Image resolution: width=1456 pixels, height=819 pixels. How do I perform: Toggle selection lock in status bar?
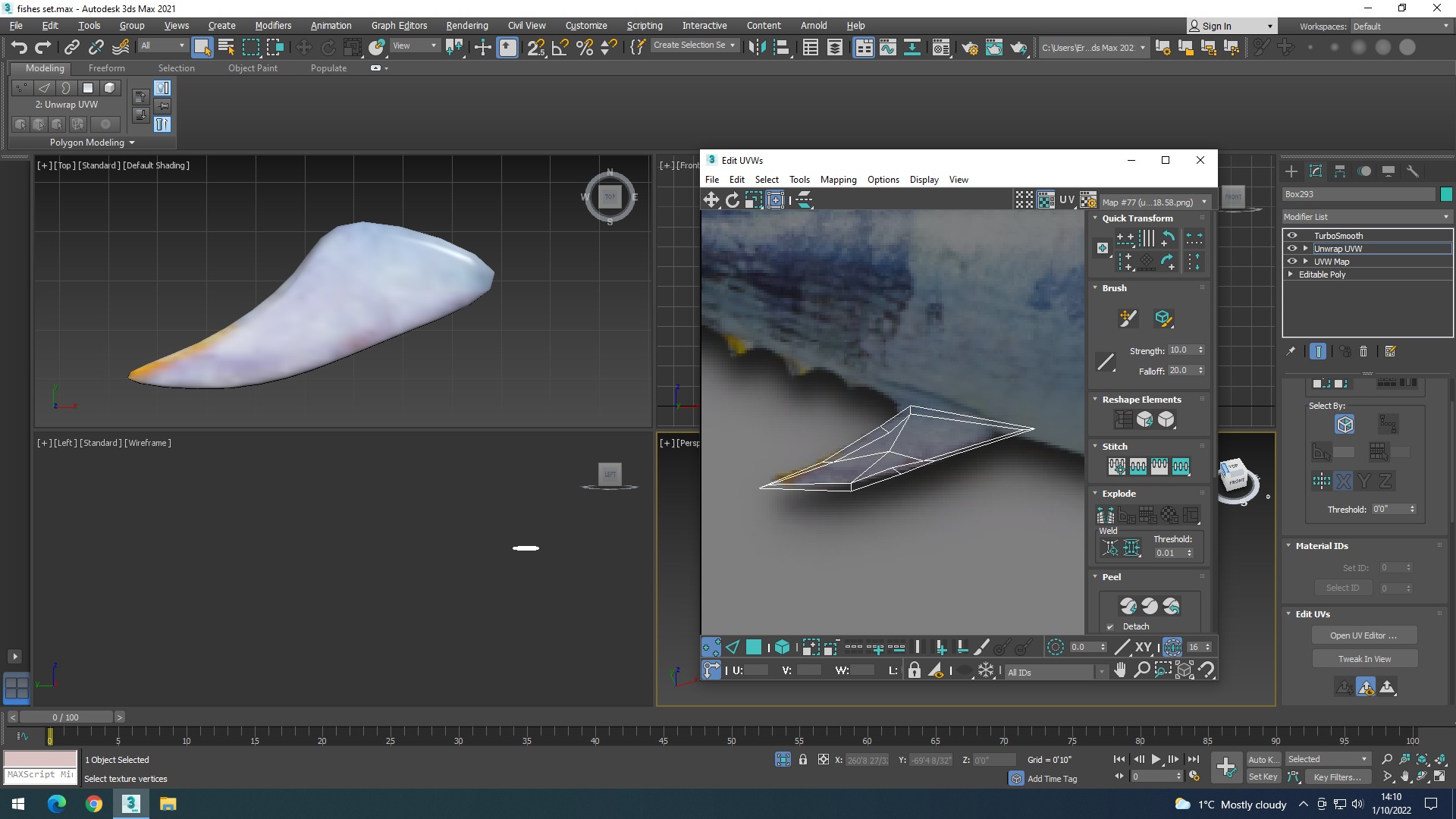pyautogui.click(x=803, y=759)
